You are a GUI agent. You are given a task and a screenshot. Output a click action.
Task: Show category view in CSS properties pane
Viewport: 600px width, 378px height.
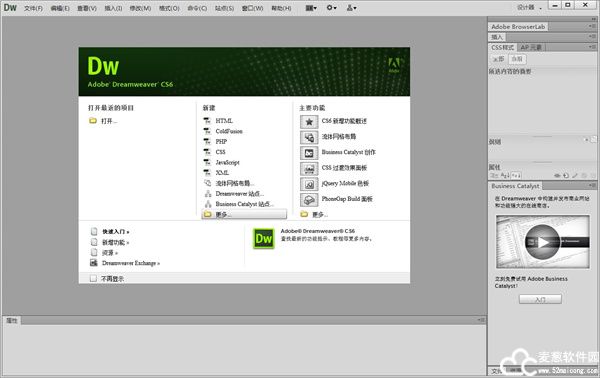[494, 175]
